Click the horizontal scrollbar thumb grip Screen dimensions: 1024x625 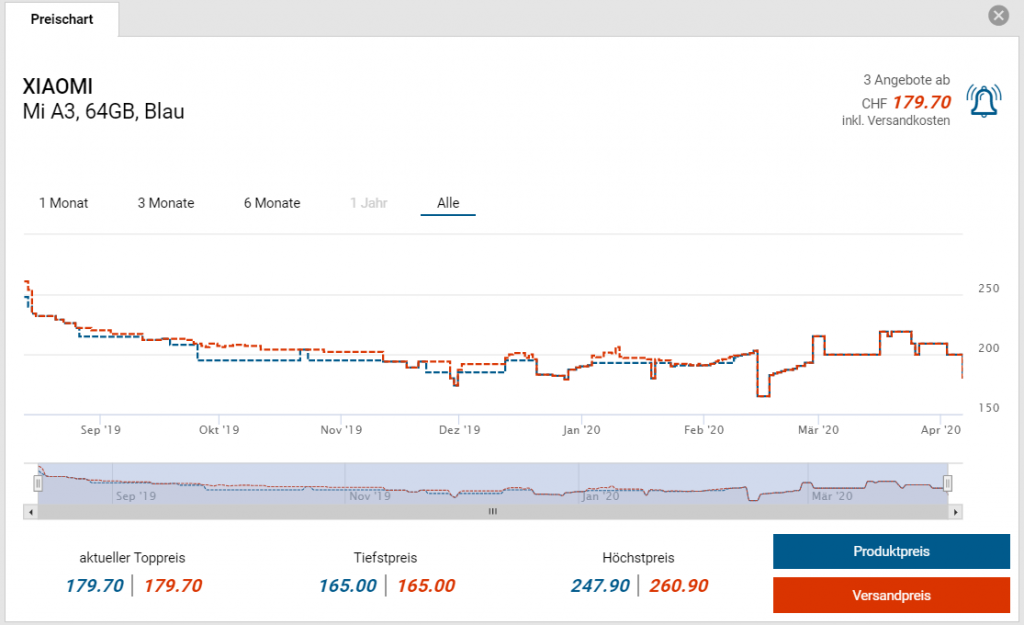[492, 511]
